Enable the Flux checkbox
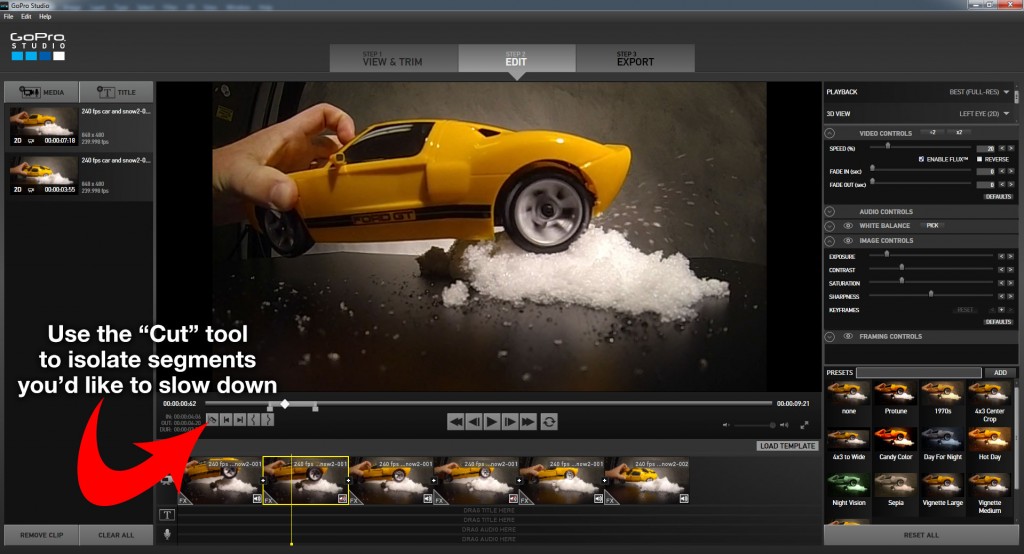 [921, 159]
